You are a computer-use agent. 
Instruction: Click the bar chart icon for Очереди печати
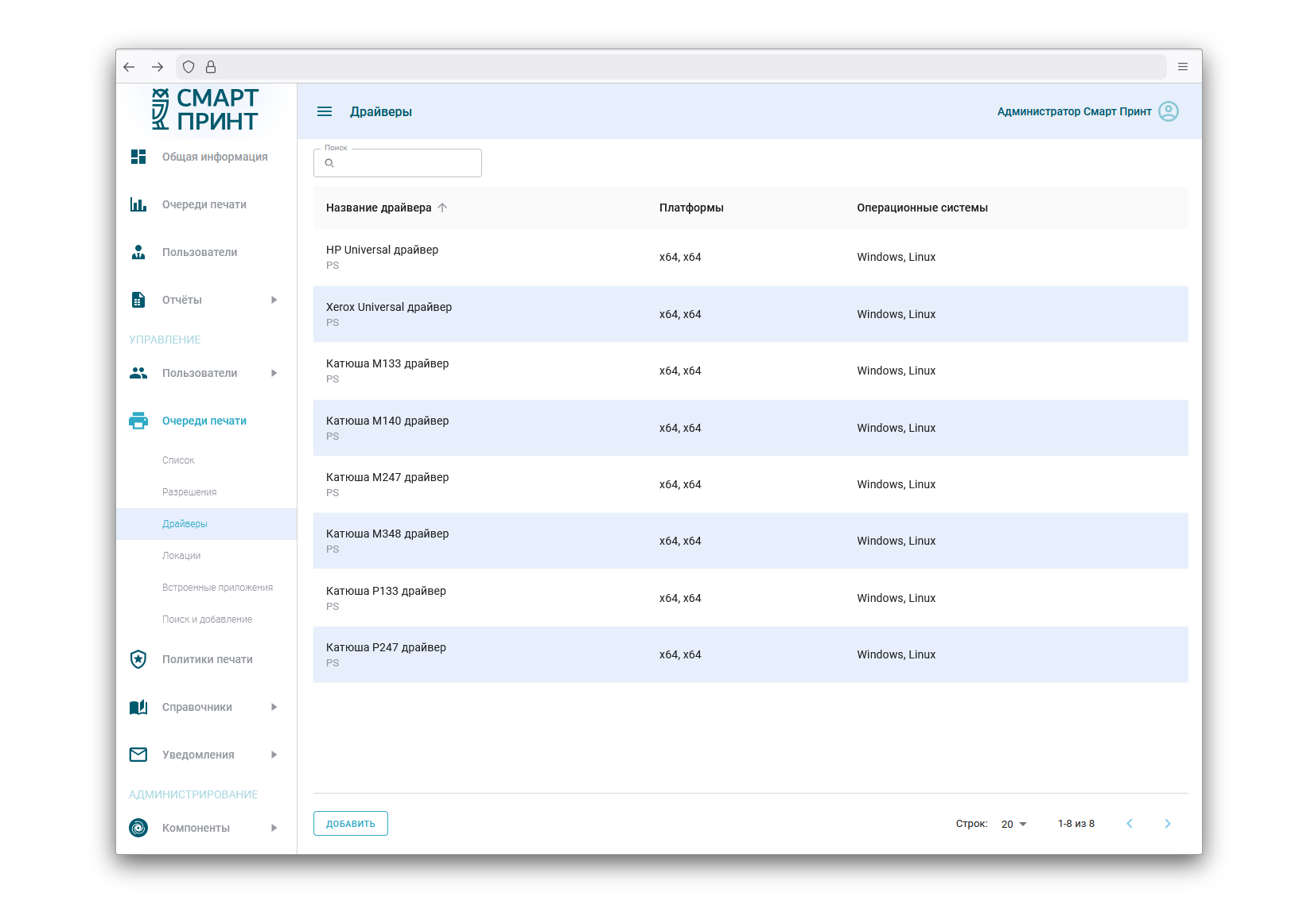[138, 204]
